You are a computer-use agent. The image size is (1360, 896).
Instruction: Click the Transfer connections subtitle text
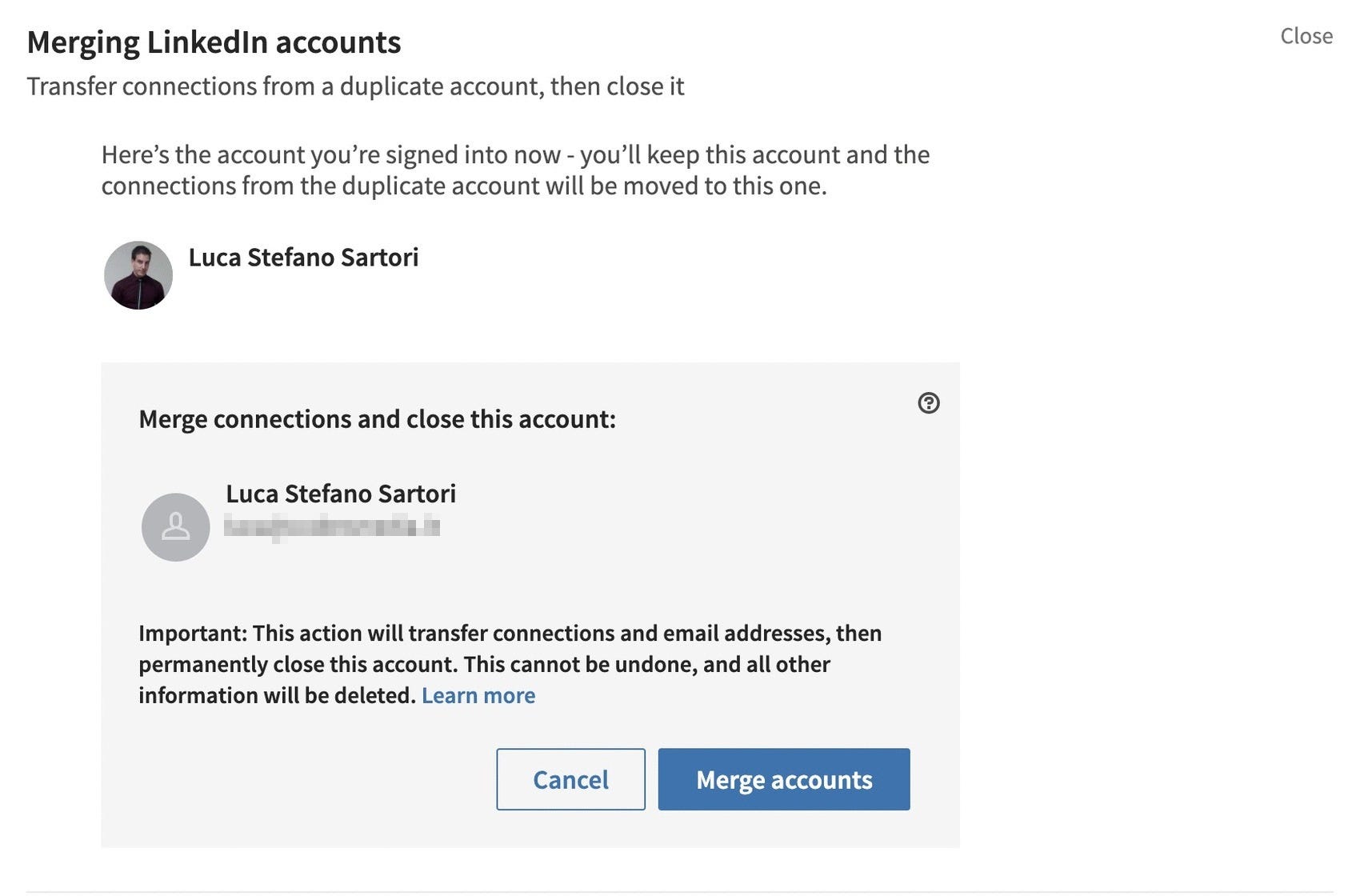point(355,86)
